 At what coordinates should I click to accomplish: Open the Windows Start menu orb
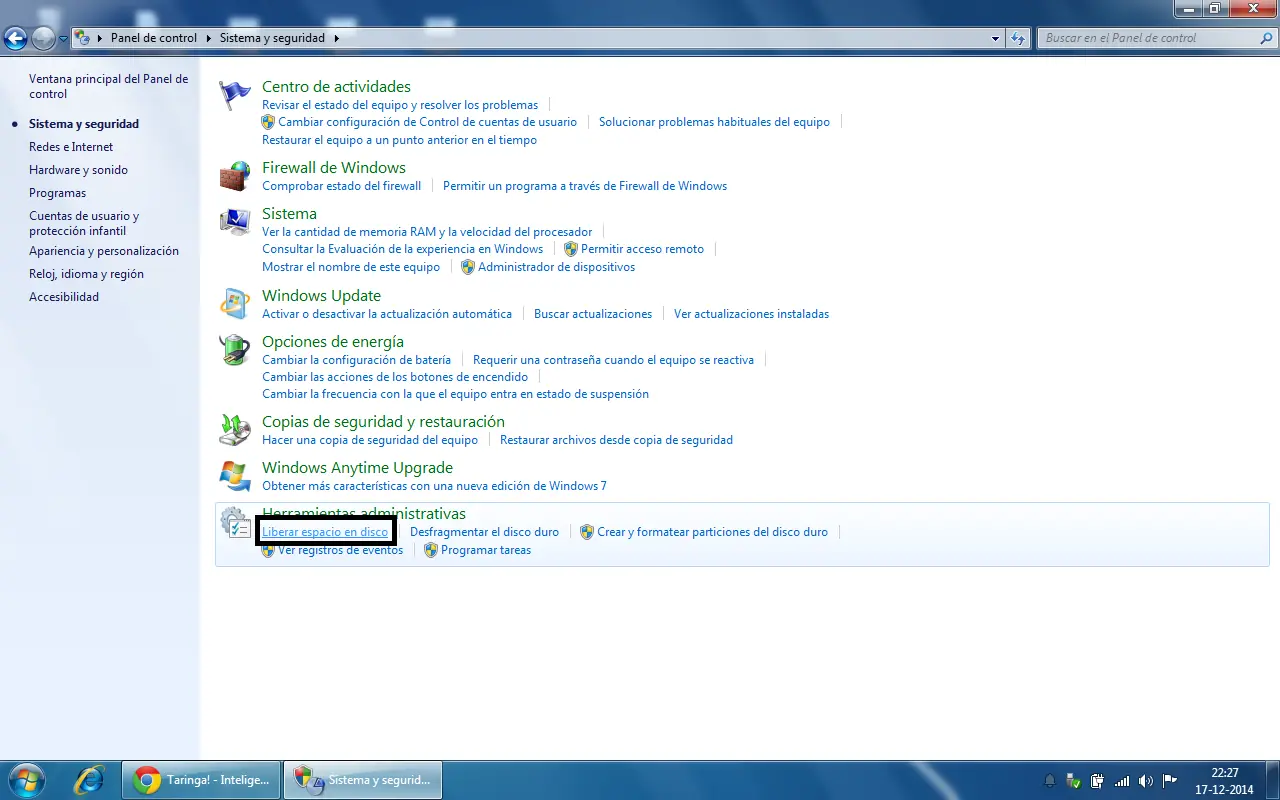click(26, 780)
